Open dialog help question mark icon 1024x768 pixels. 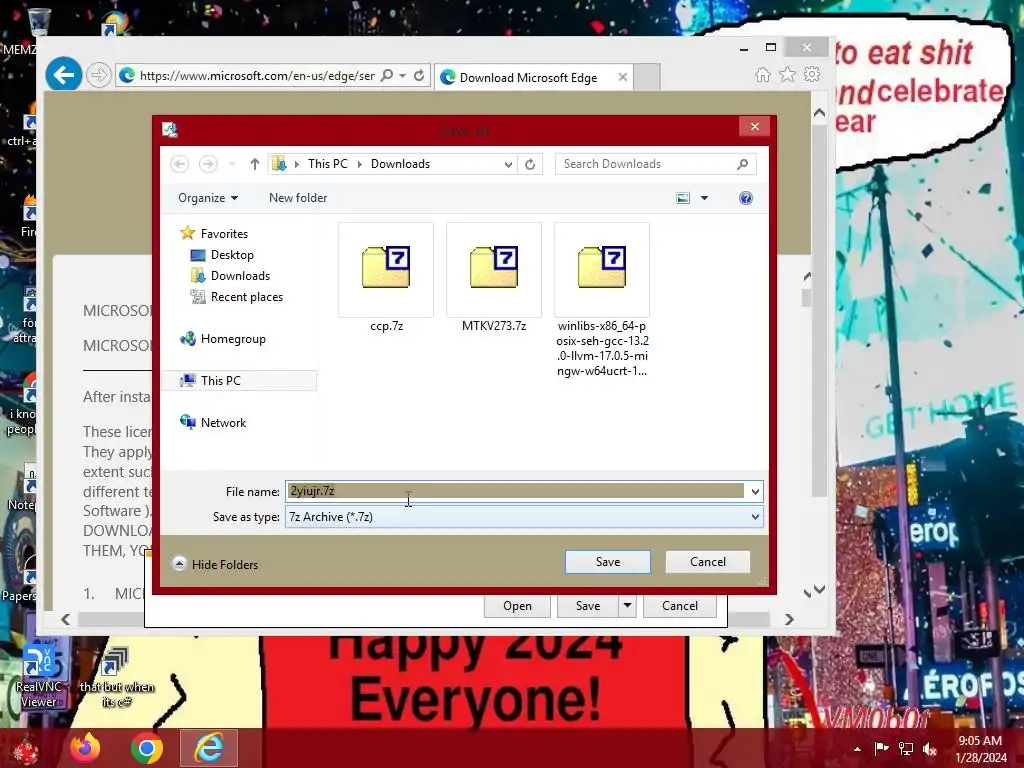tap(746, 198)
